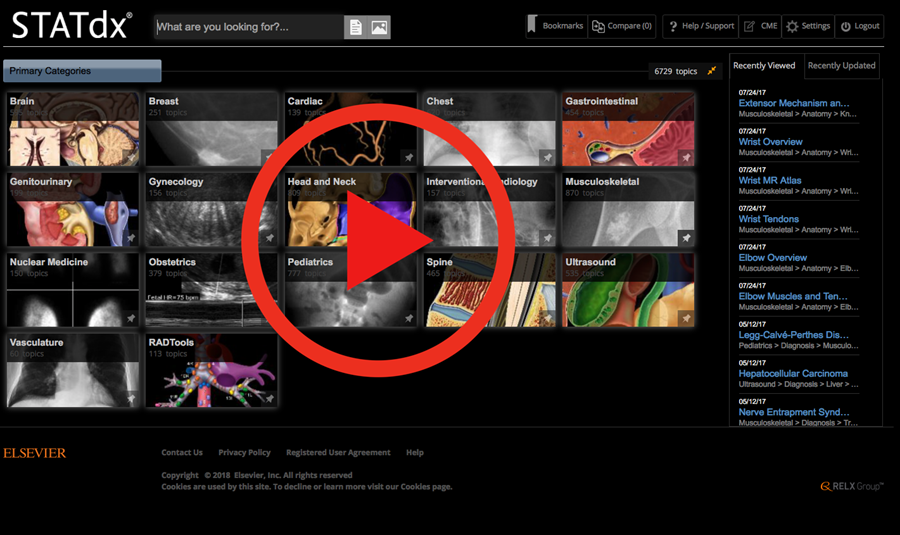Open the Registered User Agreement link
This screenshot has height=535, width=900.
click(x=338, y=452)
